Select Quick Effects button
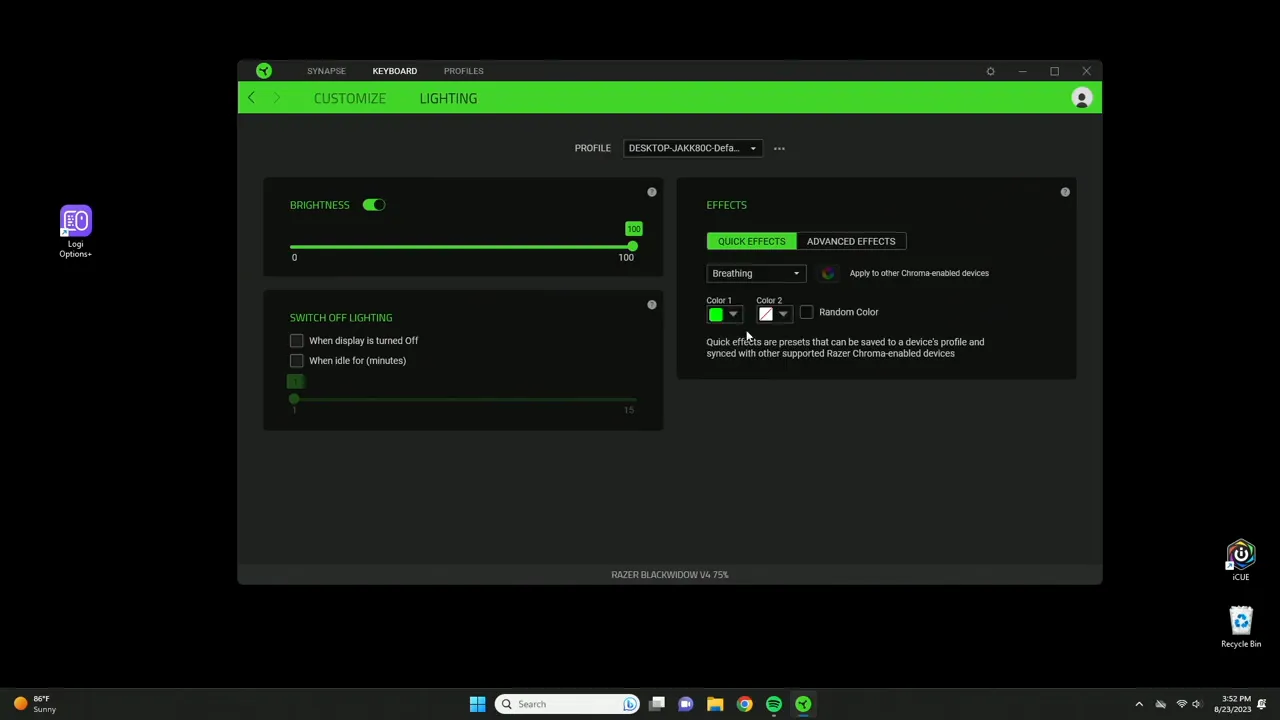Image resolution: width=1280 pixels, height=720 pixels. (751, 241)
